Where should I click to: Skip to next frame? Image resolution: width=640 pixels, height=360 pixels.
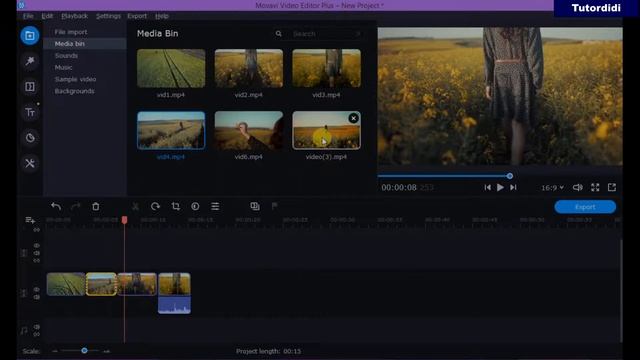click(x=513, y=187)
